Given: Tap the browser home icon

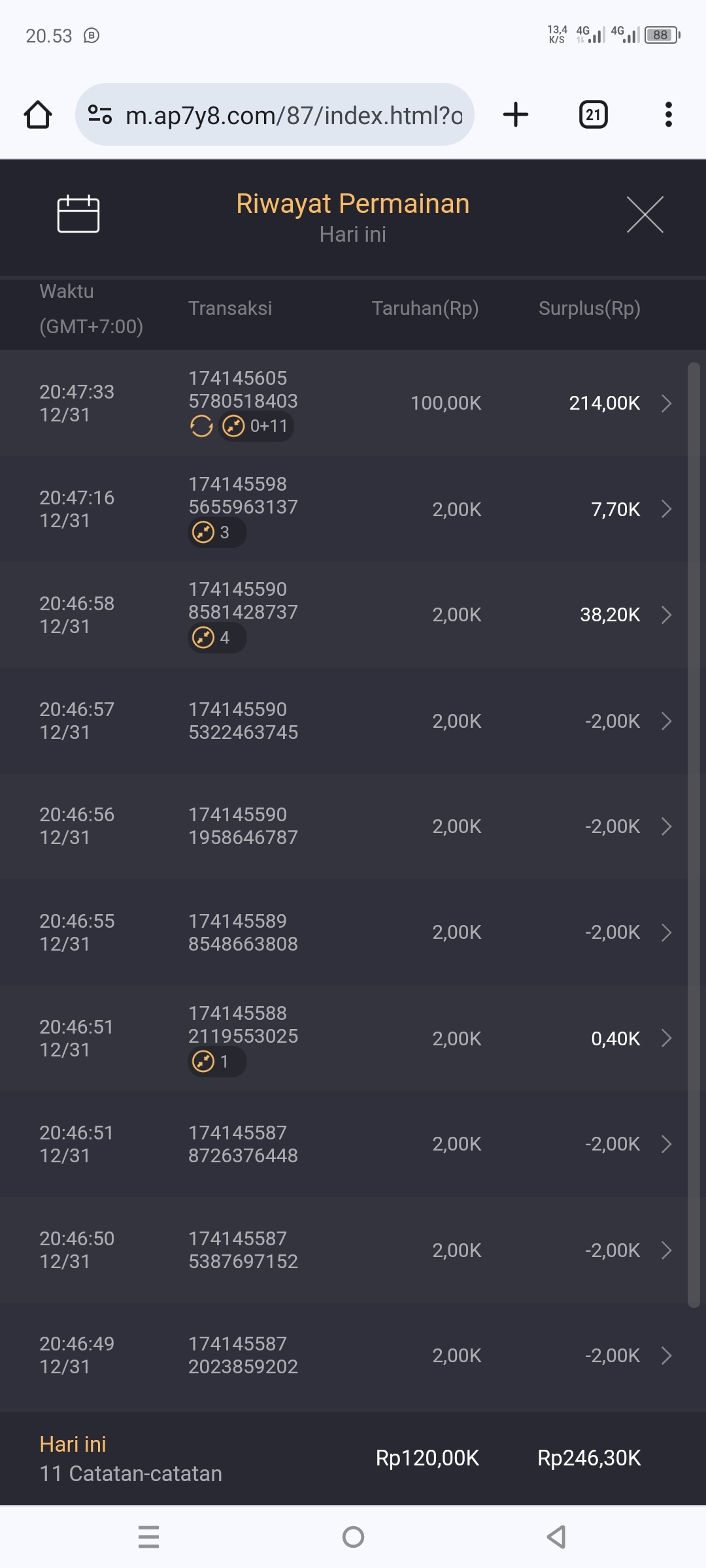Looking at the screenshot, I should (38, 115).
